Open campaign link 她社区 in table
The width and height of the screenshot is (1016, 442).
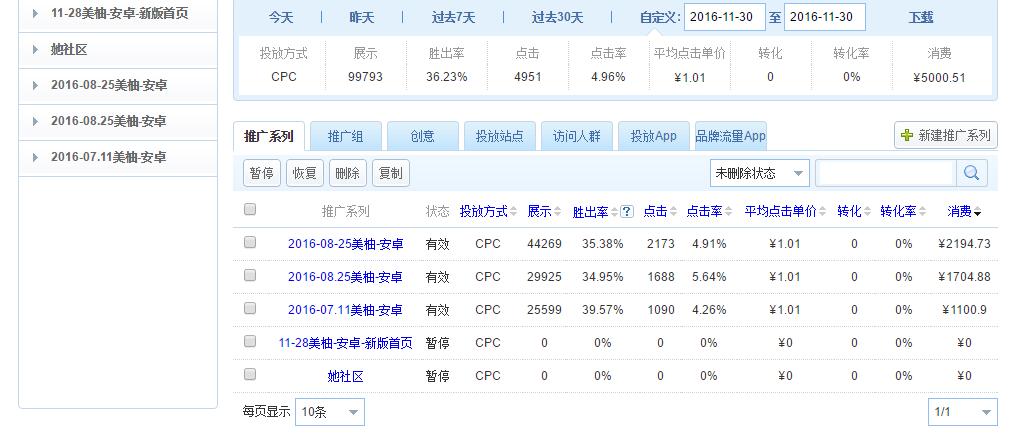tap(345, 377)
